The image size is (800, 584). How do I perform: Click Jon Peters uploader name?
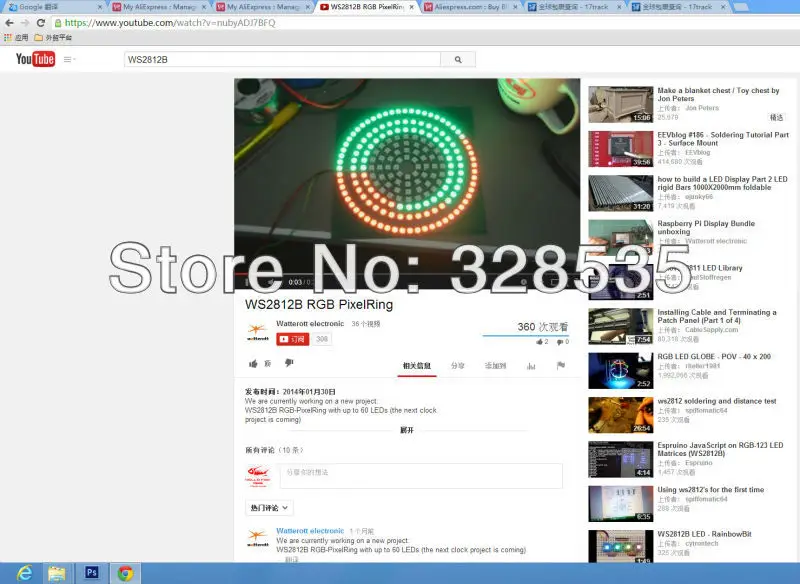(x=702, y=108)
